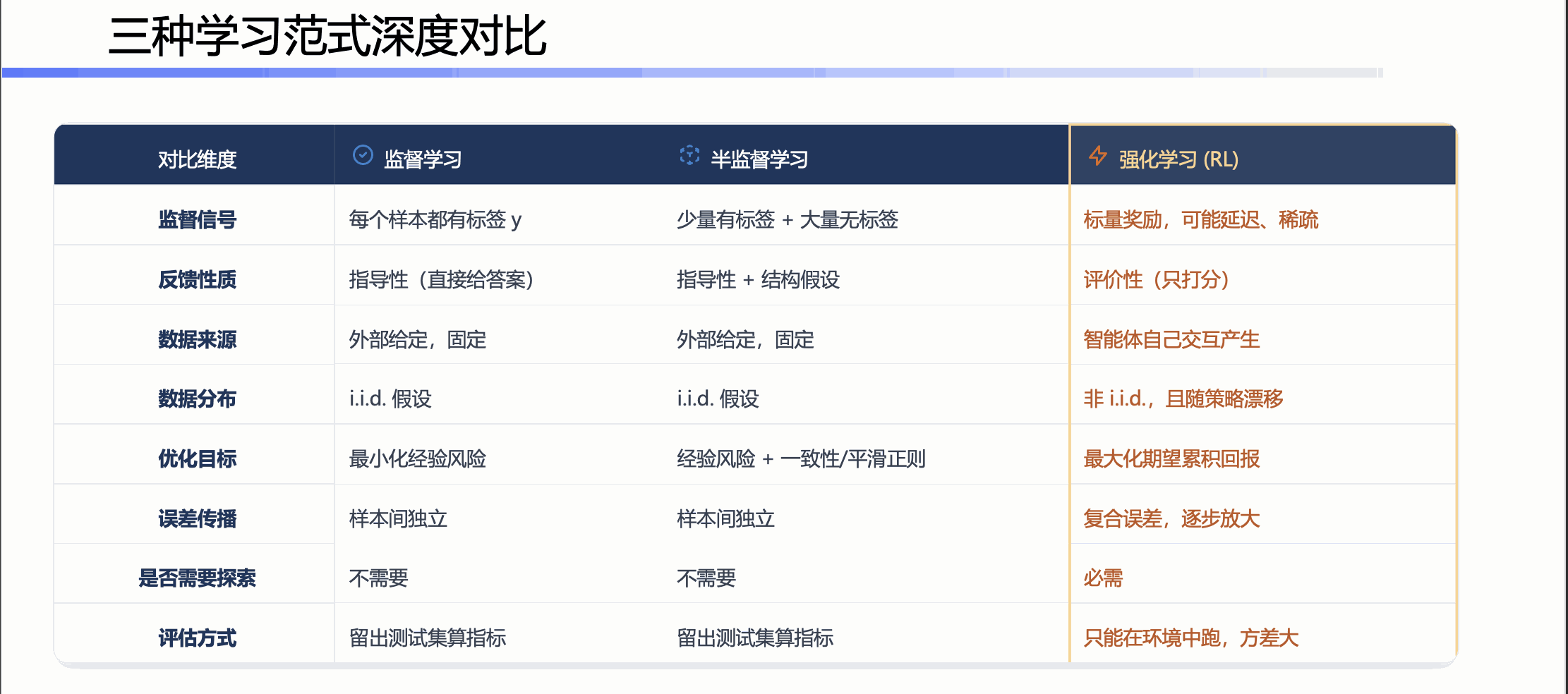This screenshot has width=1568, height=694.
Task: Select the 数据分布 row label
Action: click(x=197, y=399)
